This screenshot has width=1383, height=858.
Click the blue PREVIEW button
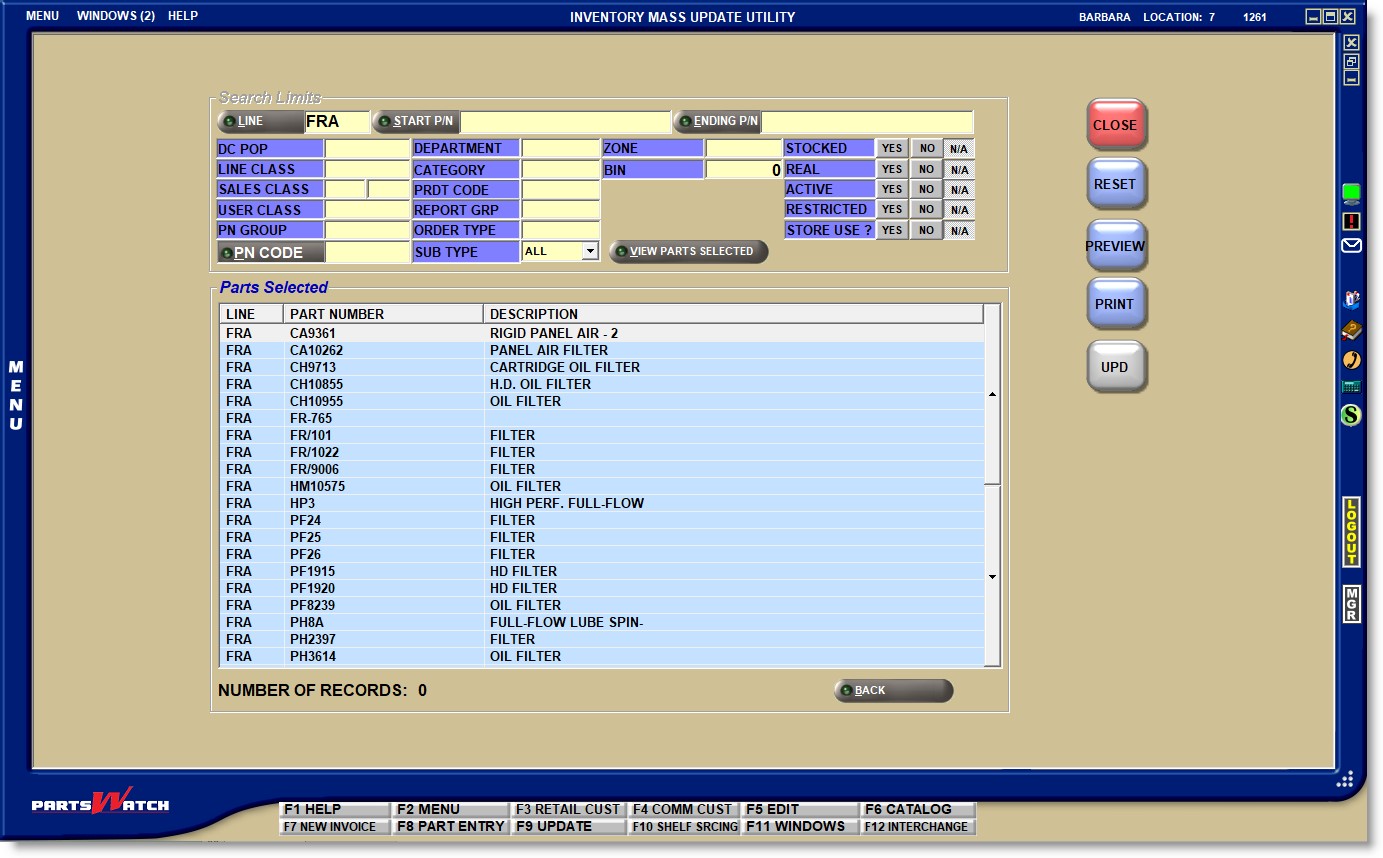coord(1115,246)
